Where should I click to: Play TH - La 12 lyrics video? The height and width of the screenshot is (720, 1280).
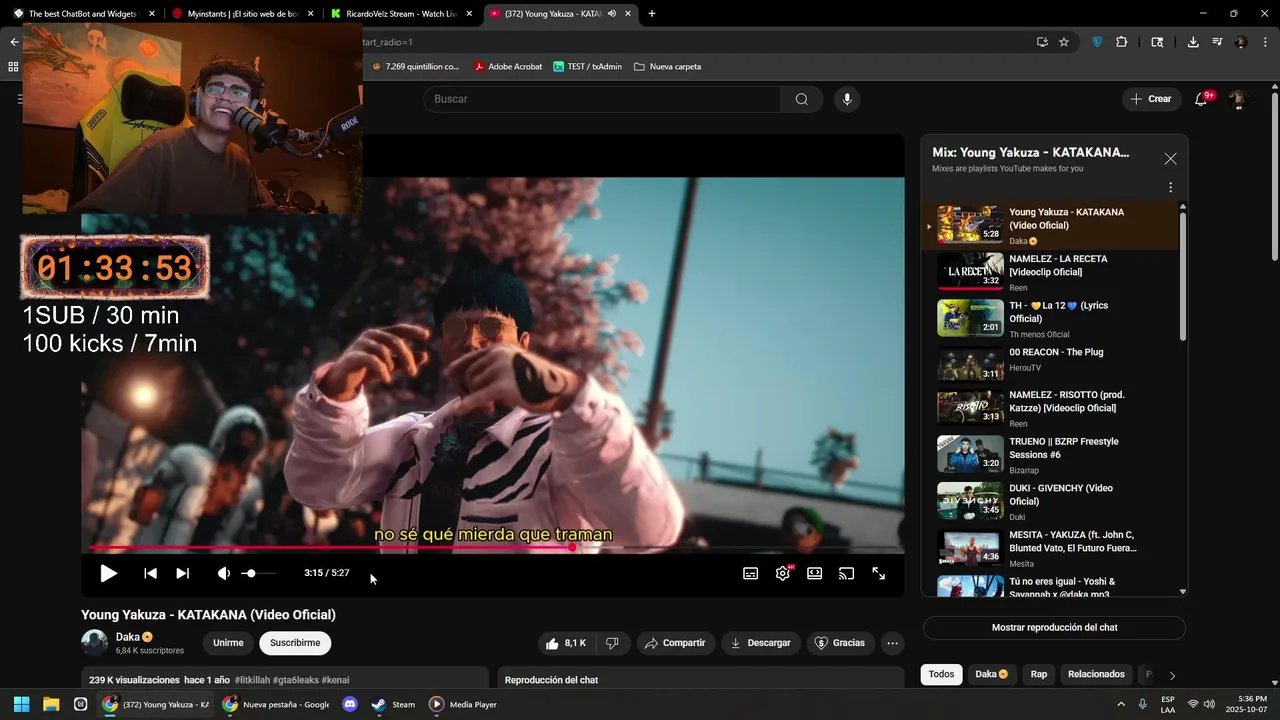(x=1050, y=318)
